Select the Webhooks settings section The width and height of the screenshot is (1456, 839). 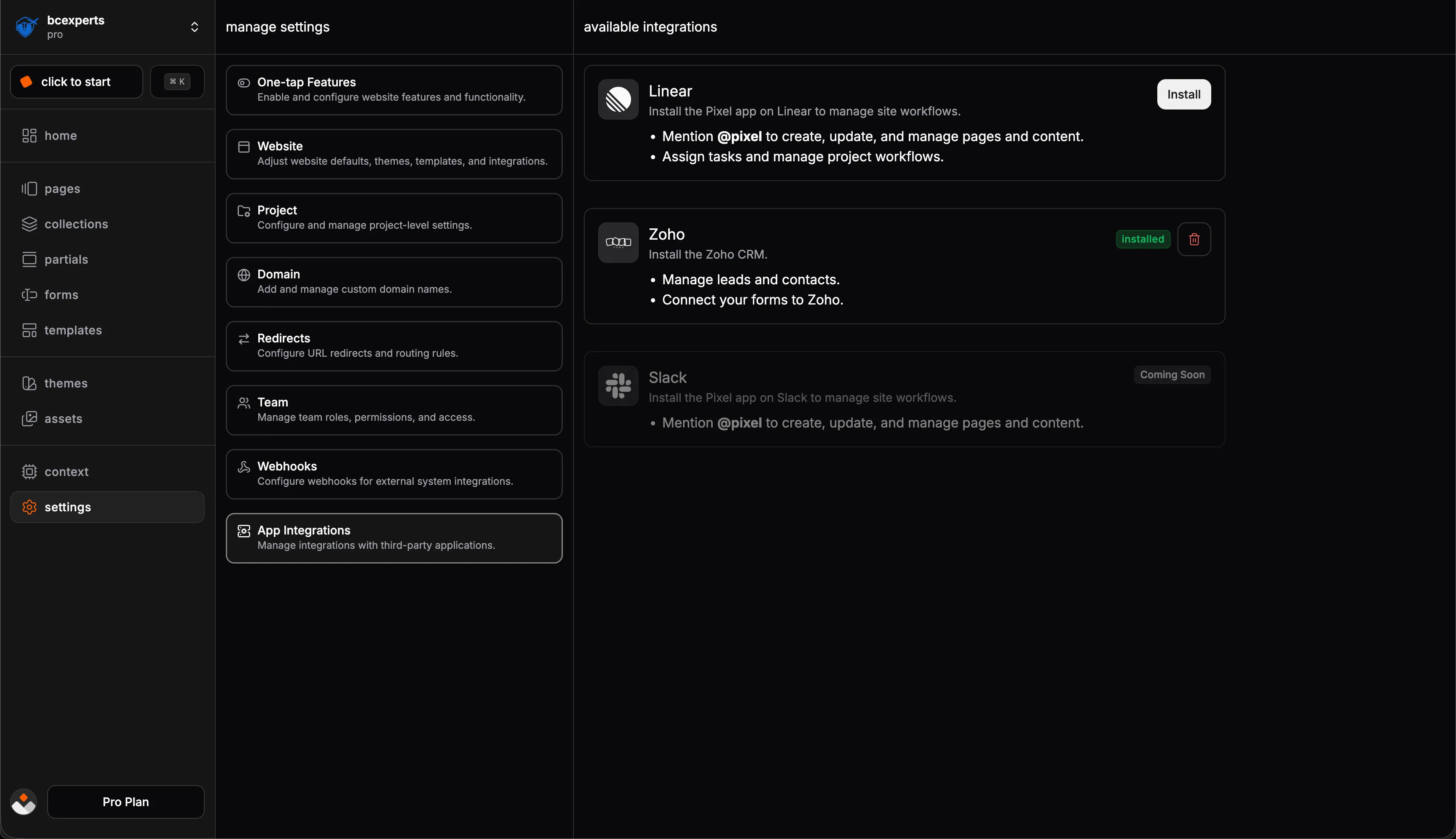pos(393,474)
